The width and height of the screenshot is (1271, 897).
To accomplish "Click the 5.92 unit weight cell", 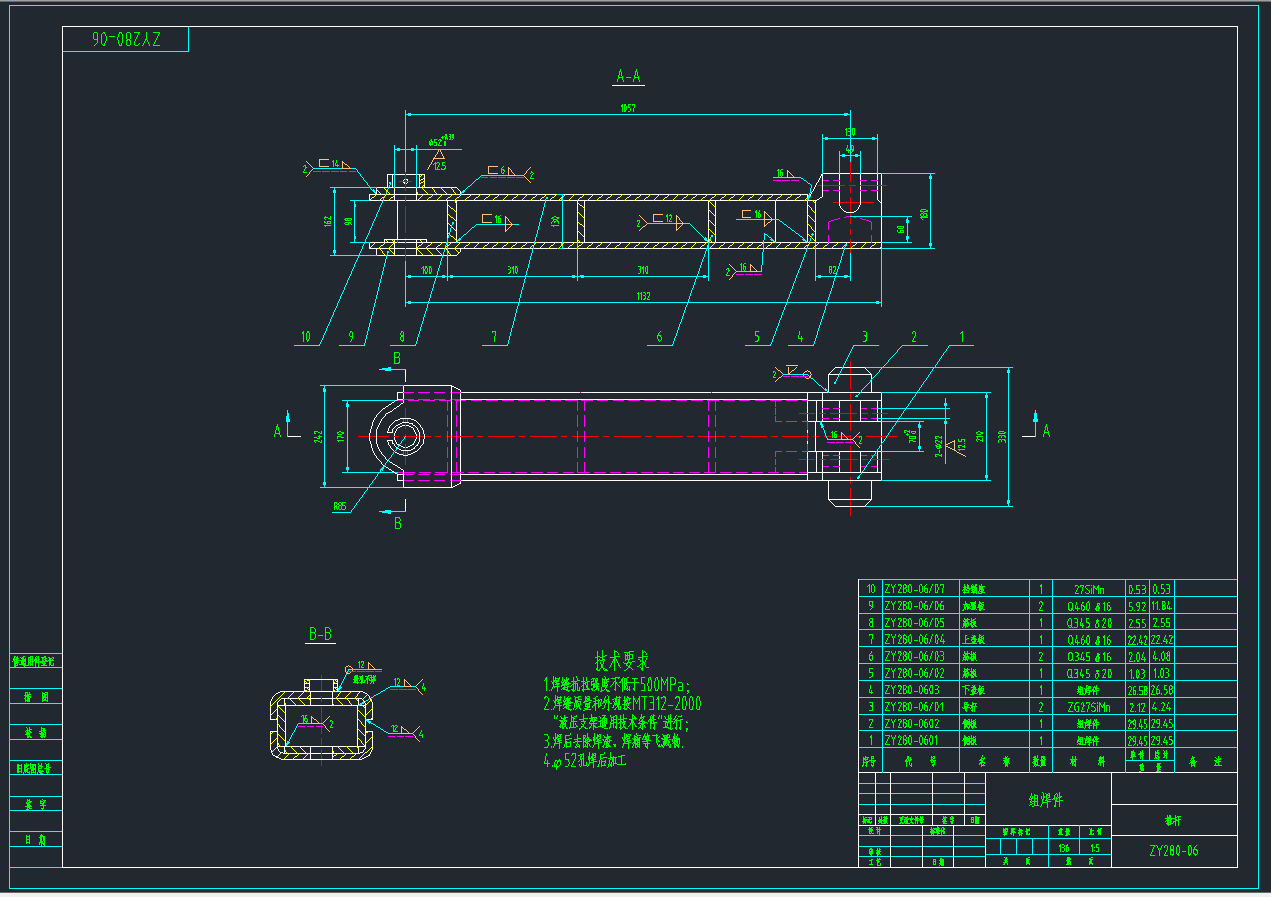I will [1137, 607].
